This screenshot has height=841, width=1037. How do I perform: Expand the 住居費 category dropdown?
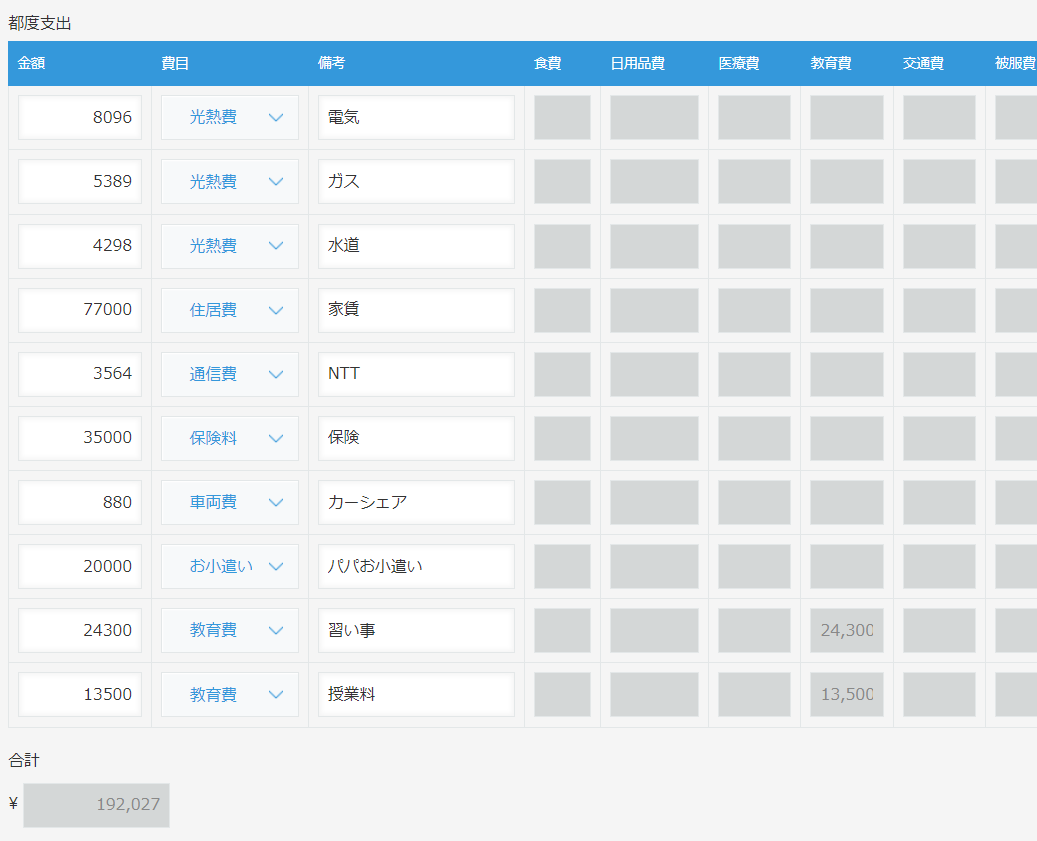pyautogui.click(x=229, y=309)
